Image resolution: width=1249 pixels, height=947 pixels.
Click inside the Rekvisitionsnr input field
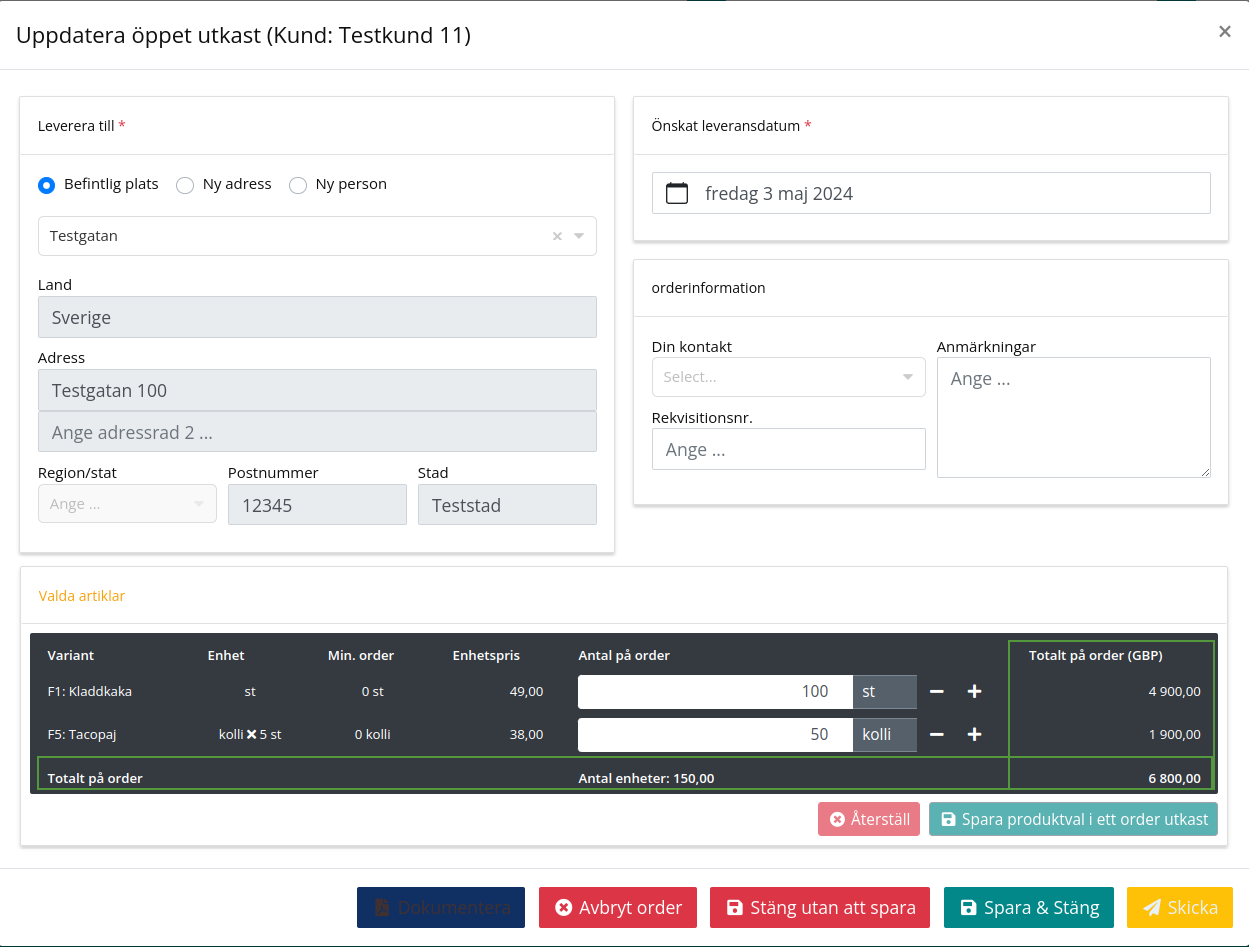pyautogui.click(x=788, y=449)
